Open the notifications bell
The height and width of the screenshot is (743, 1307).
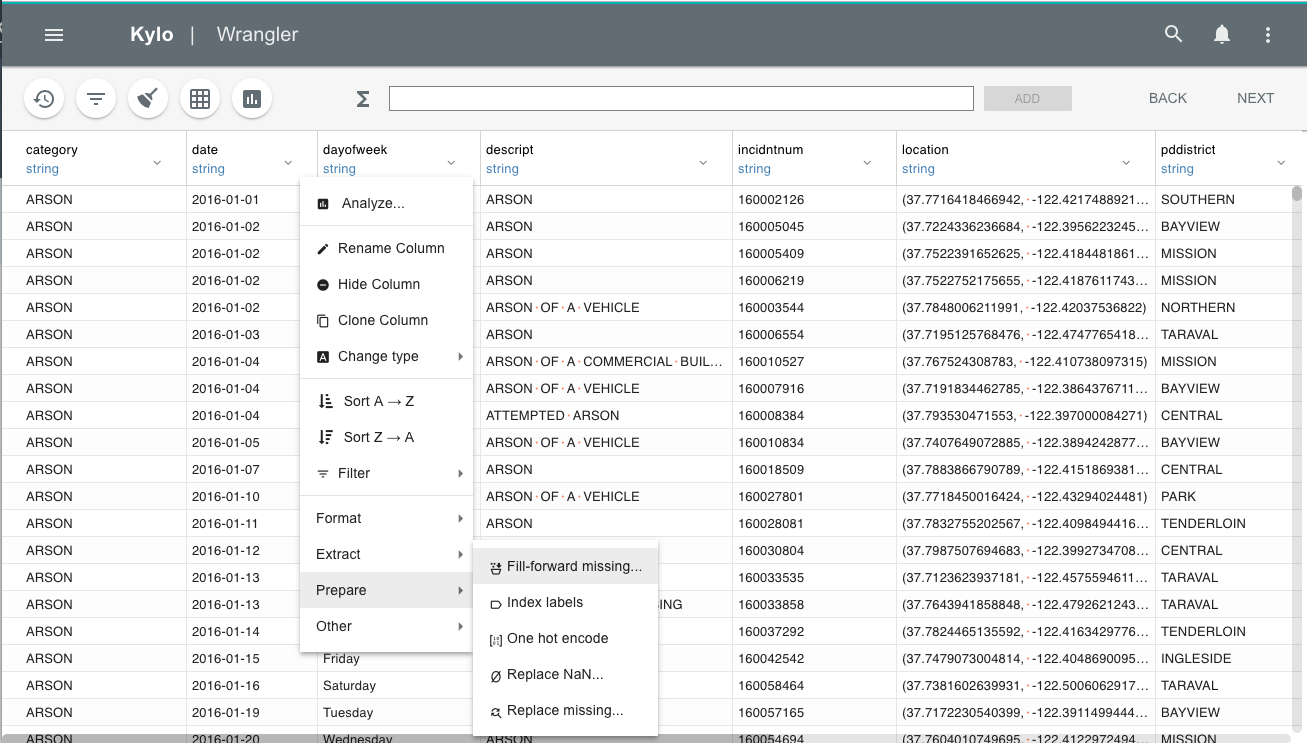(1222, 35)
